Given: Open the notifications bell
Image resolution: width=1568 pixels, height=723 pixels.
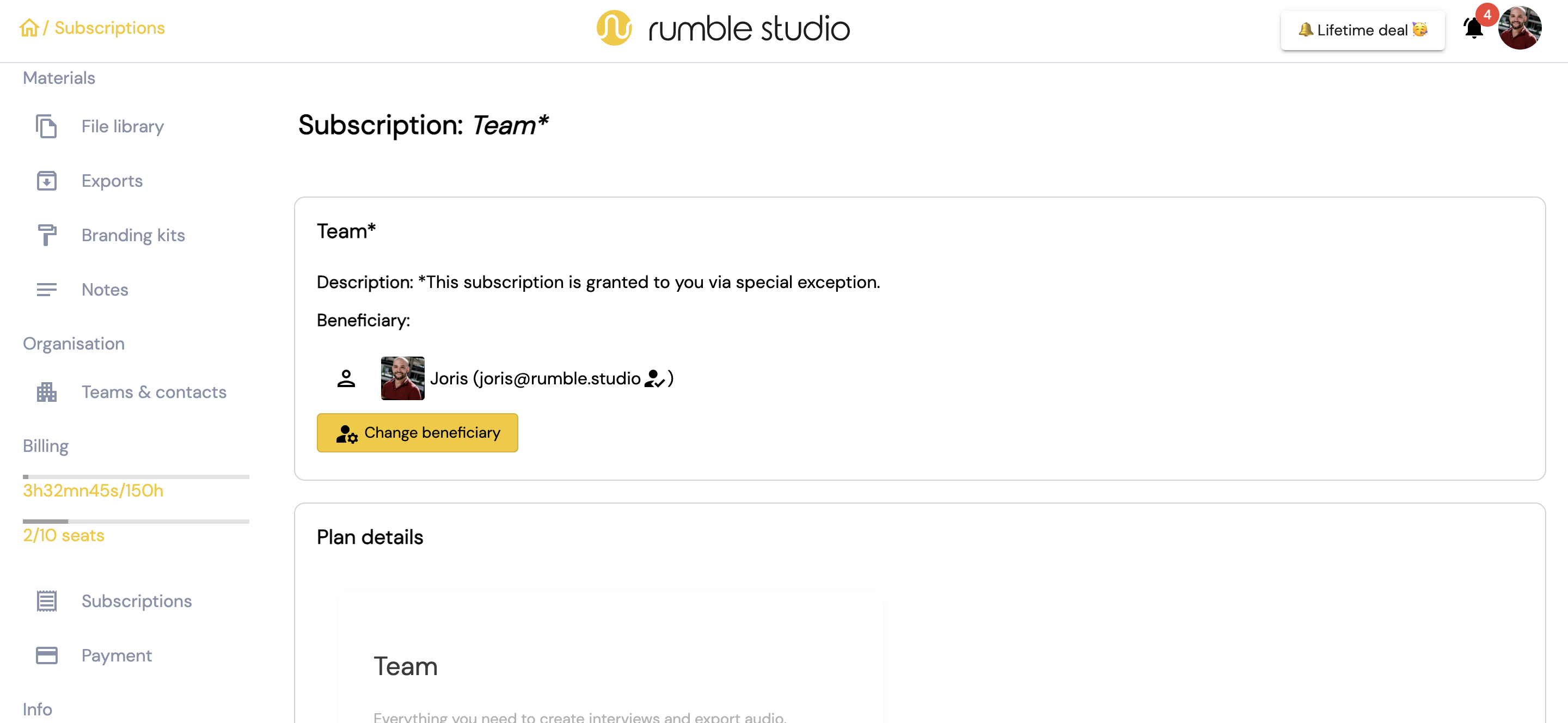Looking at the screenshot, I should pos(1473,29).
